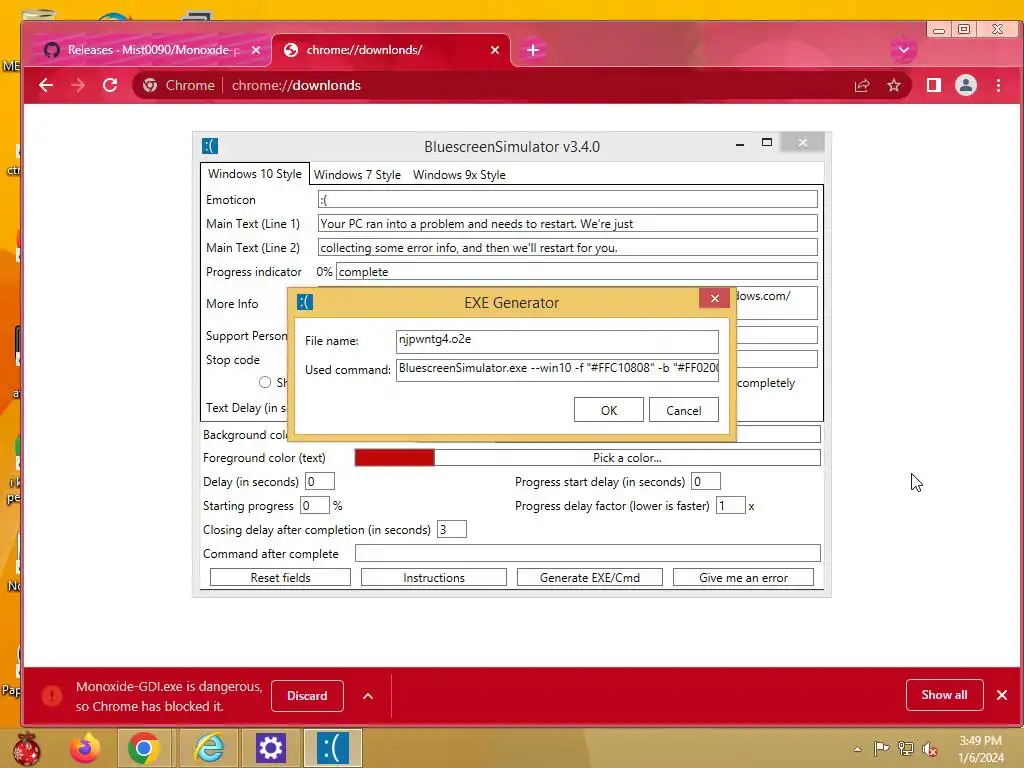Screen dimensions: 1024x768
Task: Click the Chrome back arrow
Action: tap(46, 86)
